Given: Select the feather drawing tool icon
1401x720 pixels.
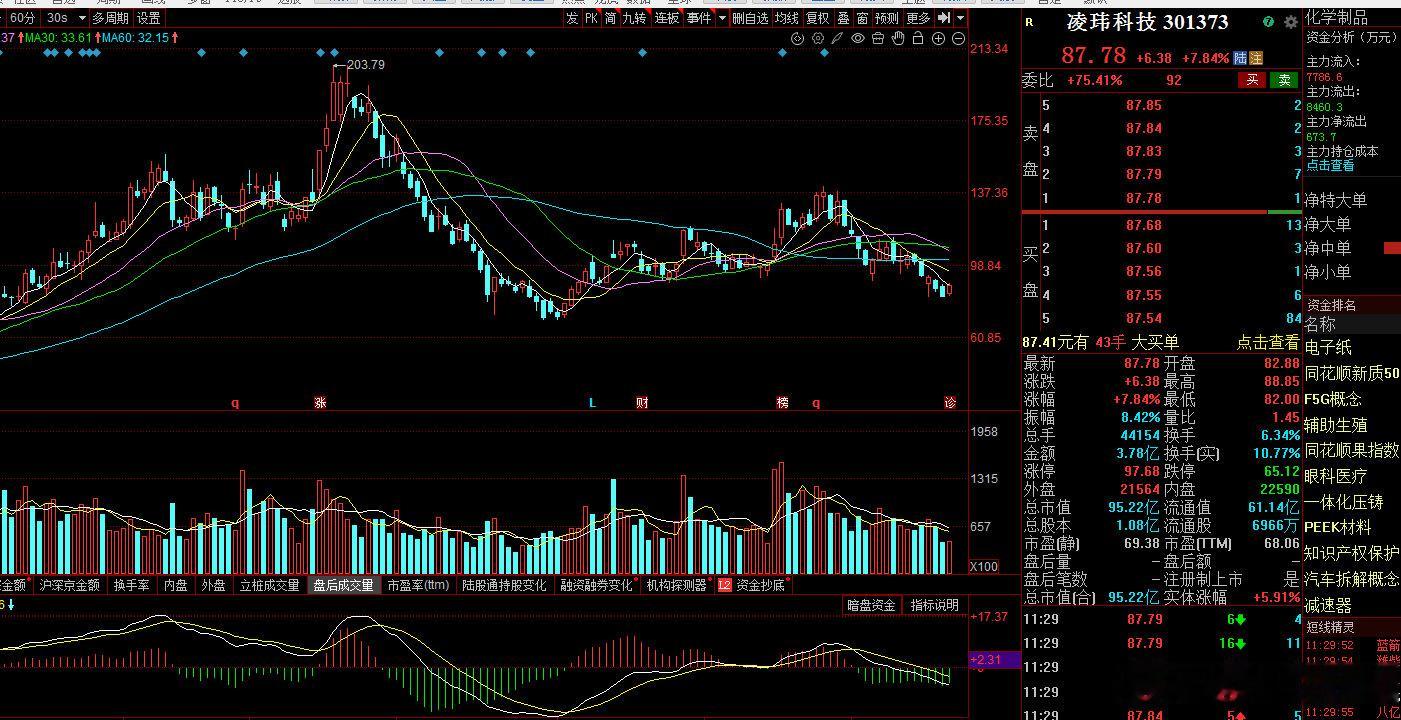Looking at the screenshot, I should coord(837,38).
